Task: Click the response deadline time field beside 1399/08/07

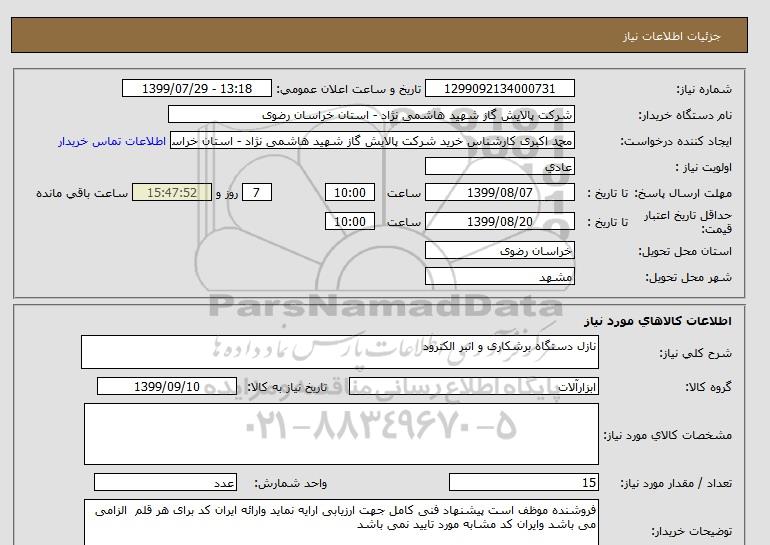Action: (350, 192)
